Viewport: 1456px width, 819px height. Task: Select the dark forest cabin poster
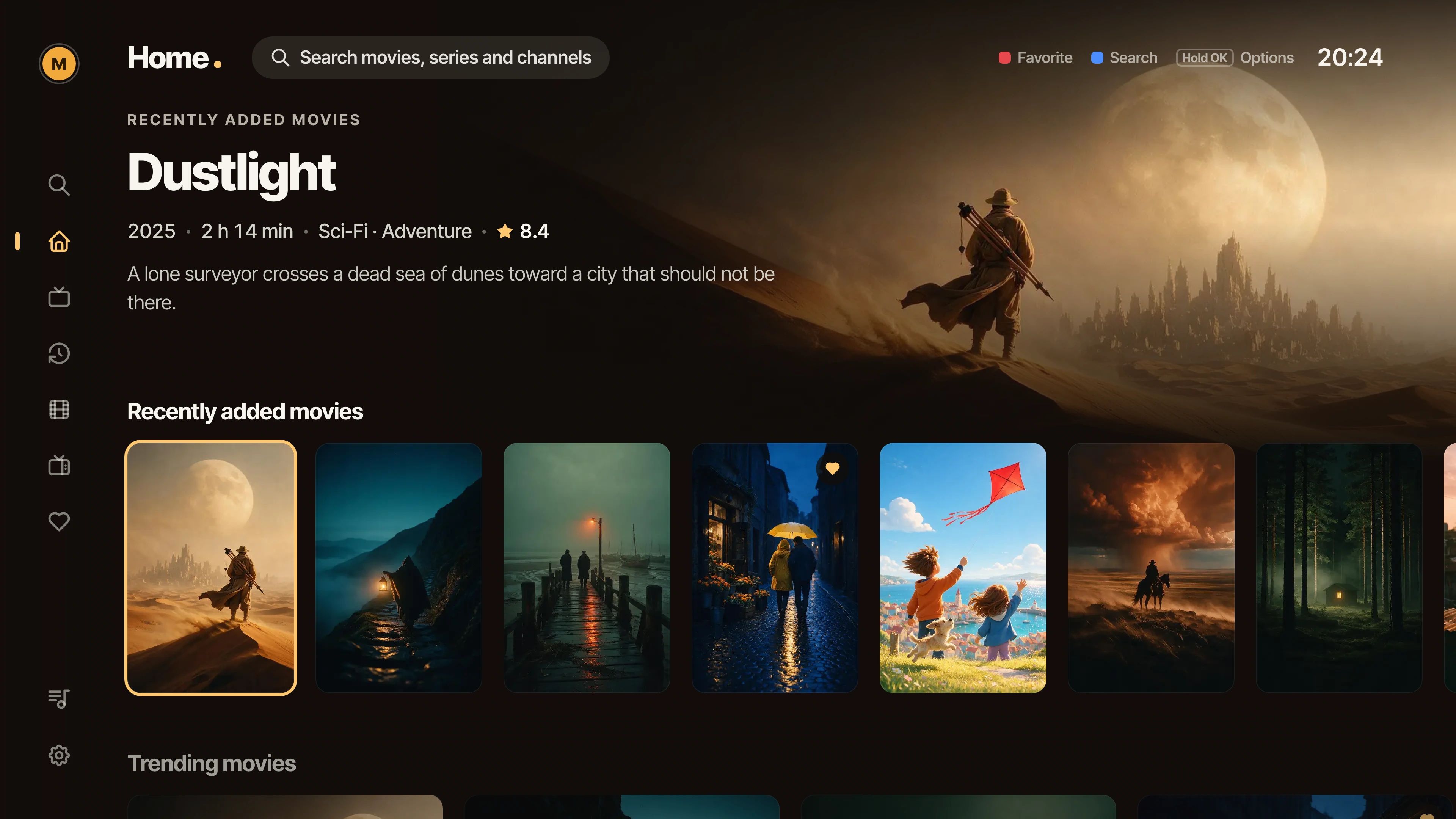tap(1339, 568)
